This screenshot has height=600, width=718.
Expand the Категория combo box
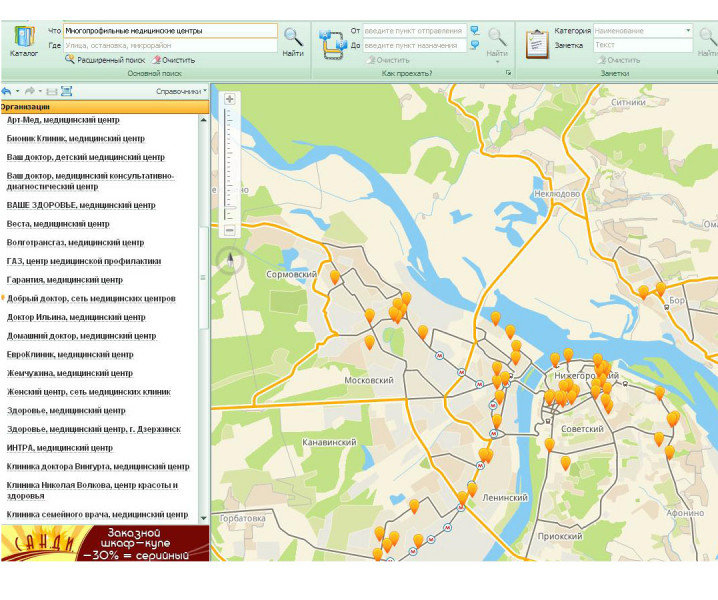688,31
